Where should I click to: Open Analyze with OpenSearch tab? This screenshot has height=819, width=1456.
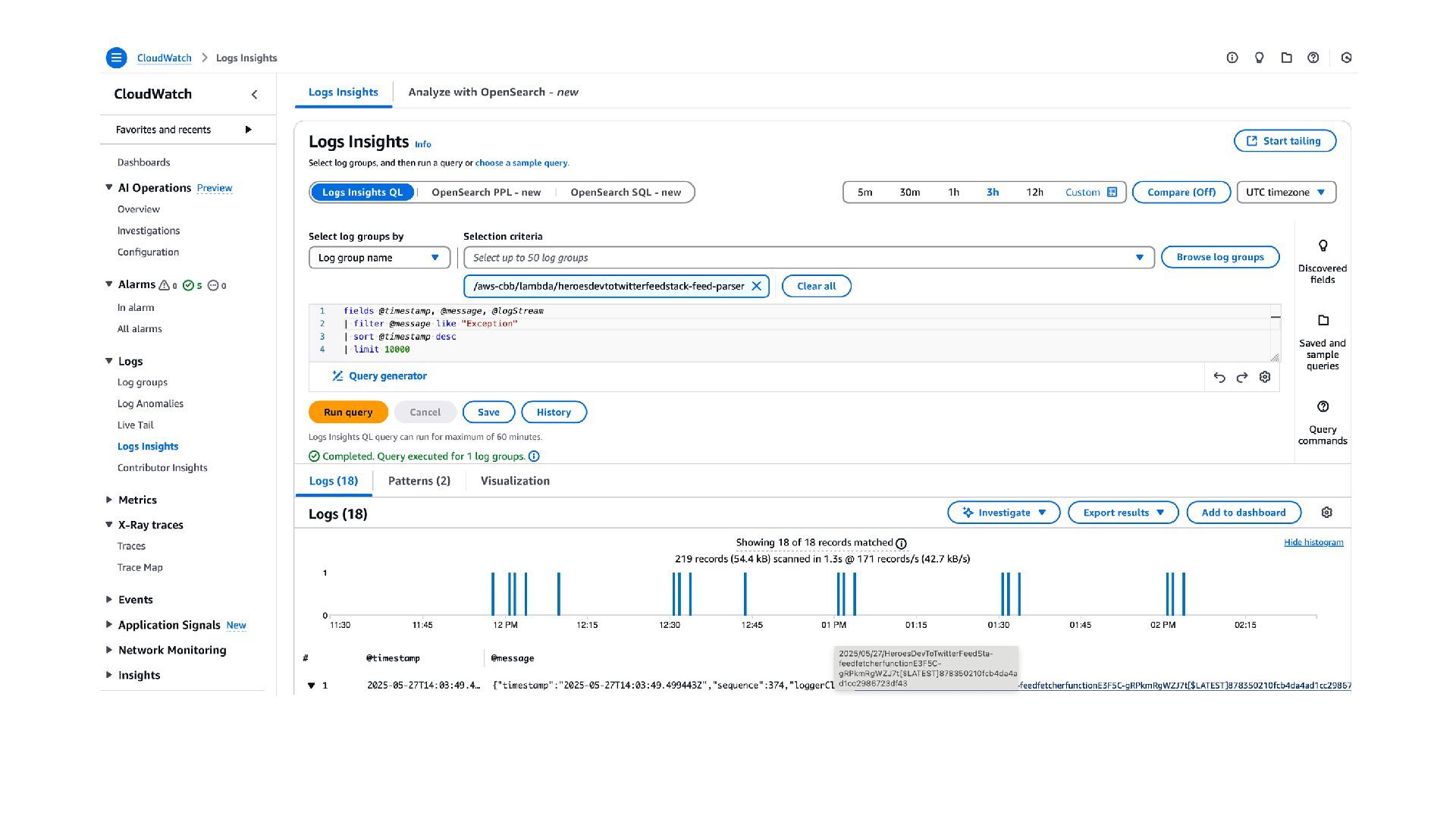[x=493, y=92]
